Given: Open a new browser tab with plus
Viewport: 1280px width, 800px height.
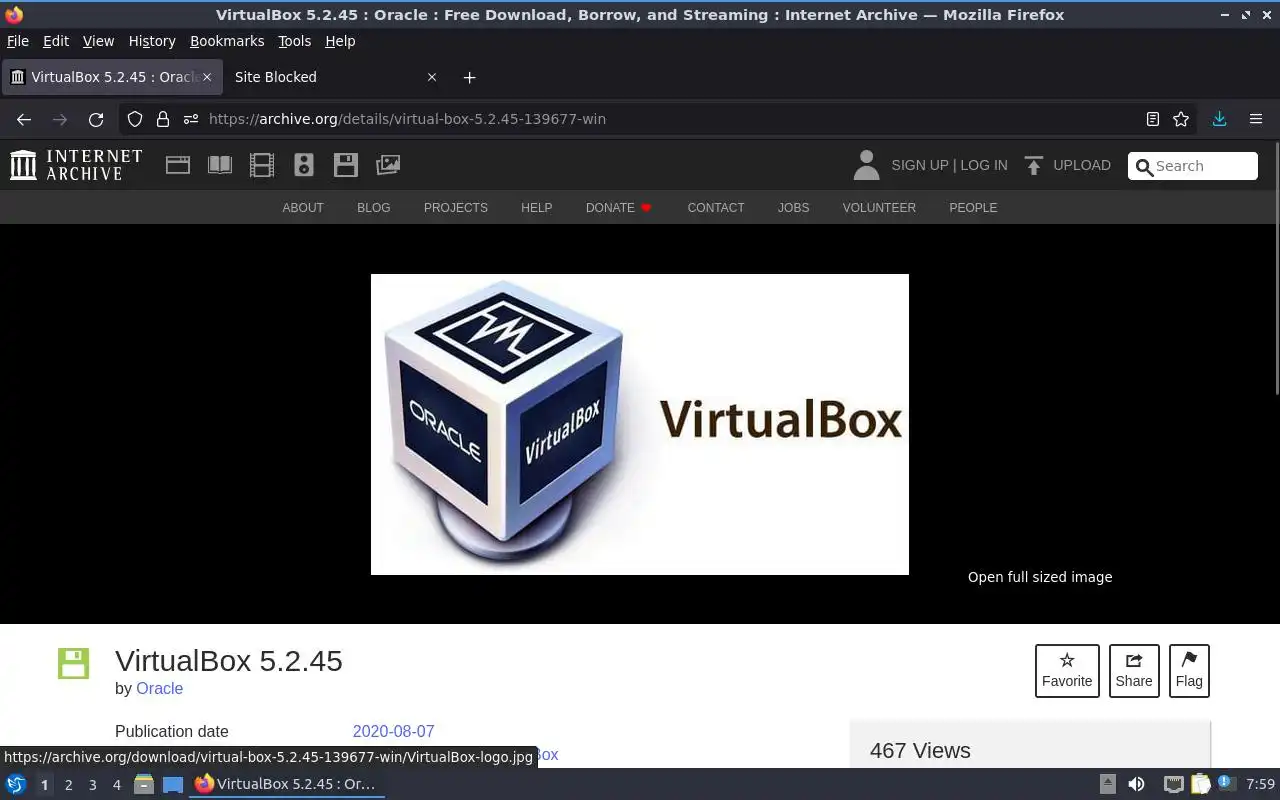Looking at the screenshot, I should coord(469,77).
